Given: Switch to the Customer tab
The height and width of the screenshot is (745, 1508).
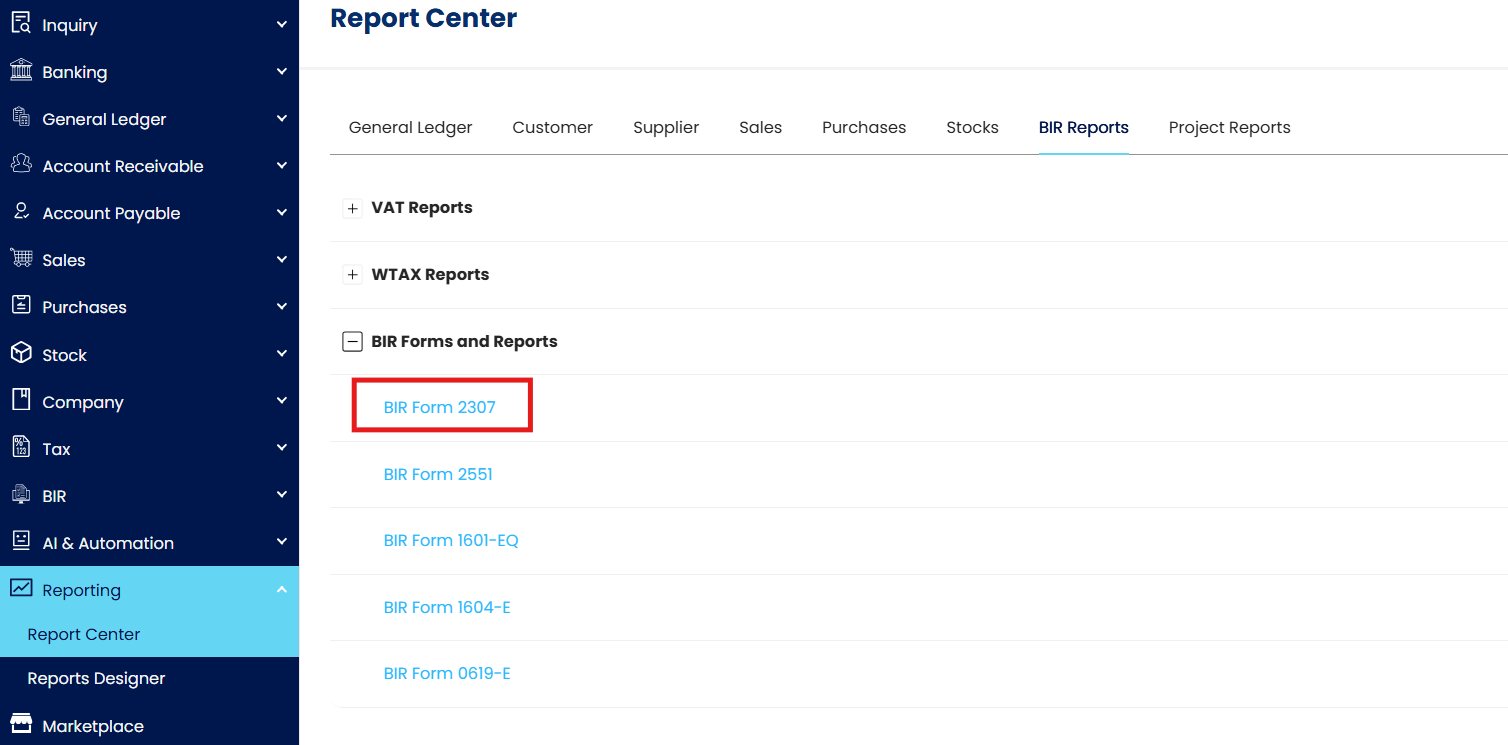Looking at the screenshot, I should (x=552, y=128).
